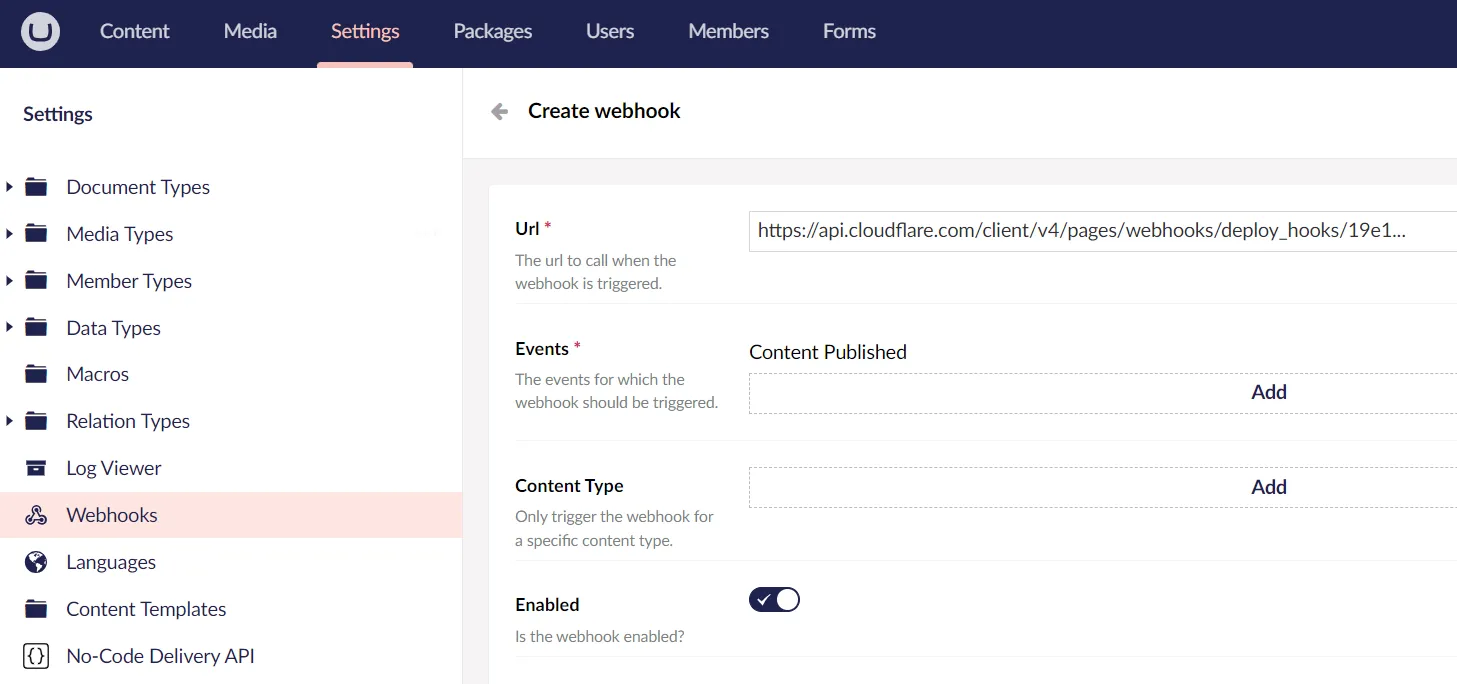Viewport: 1457px width, 684px height.
Task: Click the back arrow beside Create webhook
Action: [x=499, y=112]
